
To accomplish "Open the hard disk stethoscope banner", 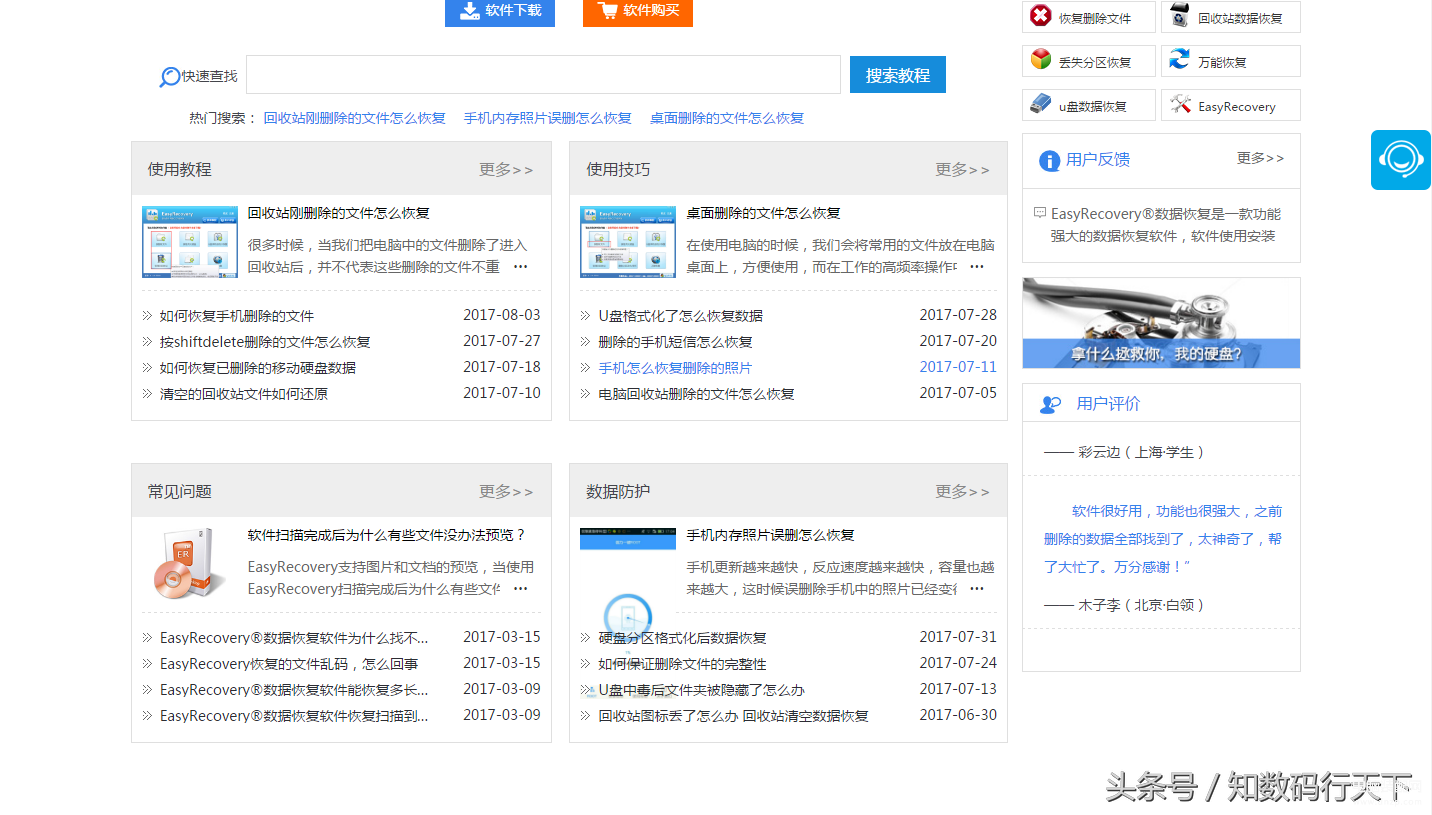I will (1161, 323).
